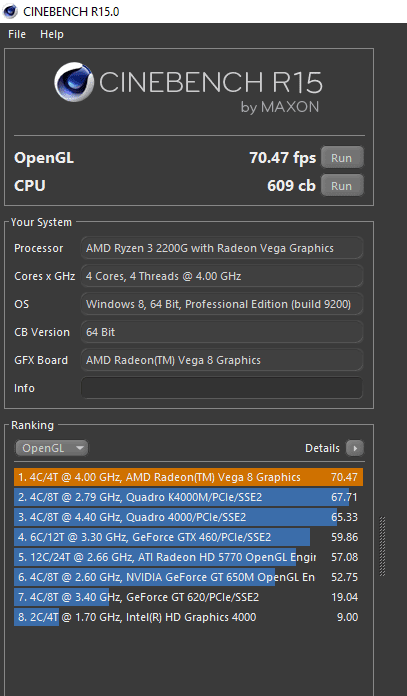Screen dimensions: 407x696
Task: Click the GFX Board field
Action: 221,360
